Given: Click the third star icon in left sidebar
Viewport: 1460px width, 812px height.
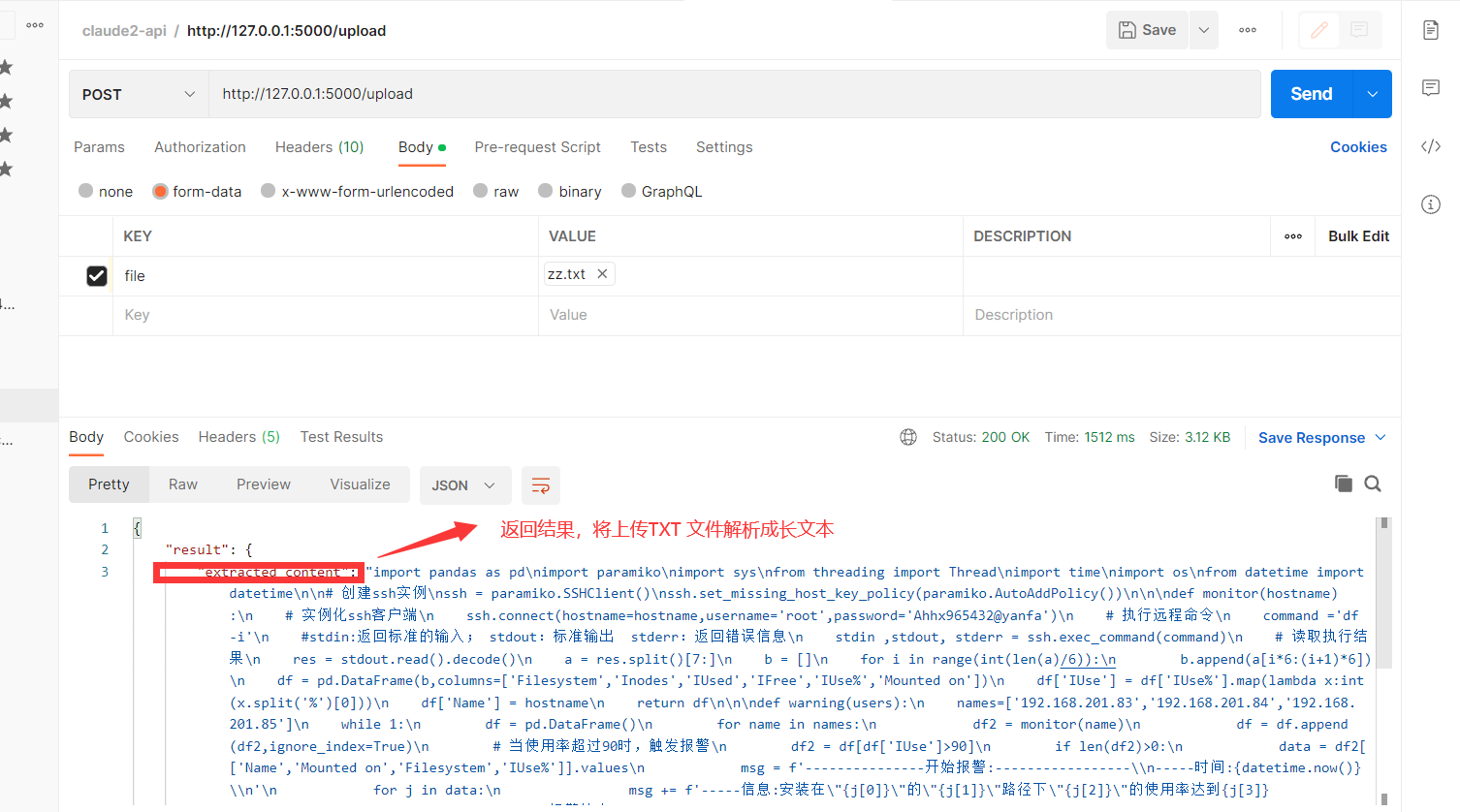Looking at the screenshot, I should [6, 135].
